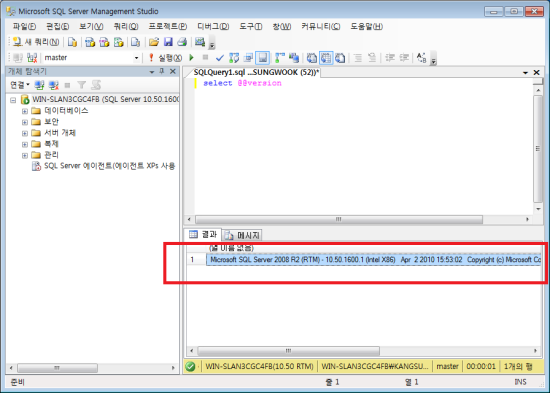The width and height of the screenshot is (550, 393).
Task: Click the 새 쿼리 (New Query) button
Action: pyautogui.click(x=35, y=42)
